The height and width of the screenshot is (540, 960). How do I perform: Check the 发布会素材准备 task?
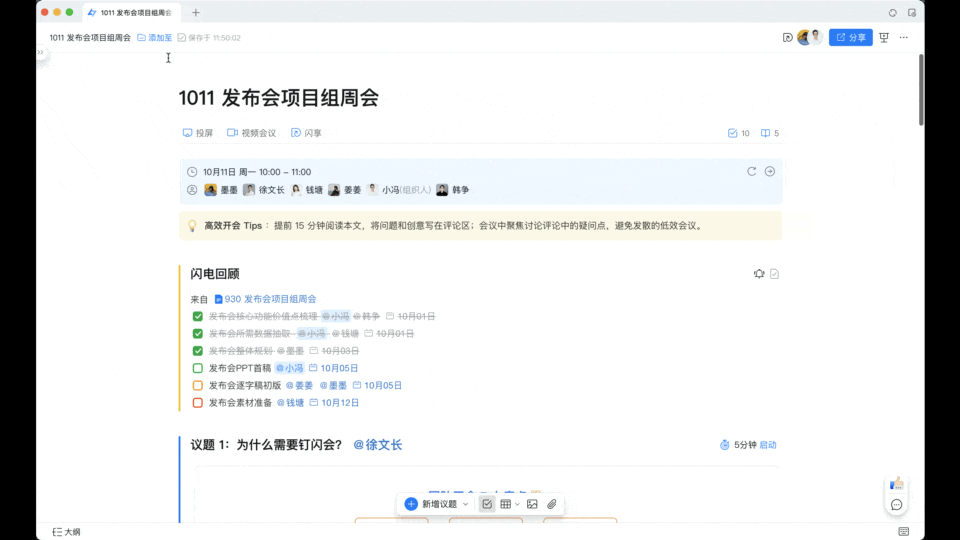click(x=198, y=402)
